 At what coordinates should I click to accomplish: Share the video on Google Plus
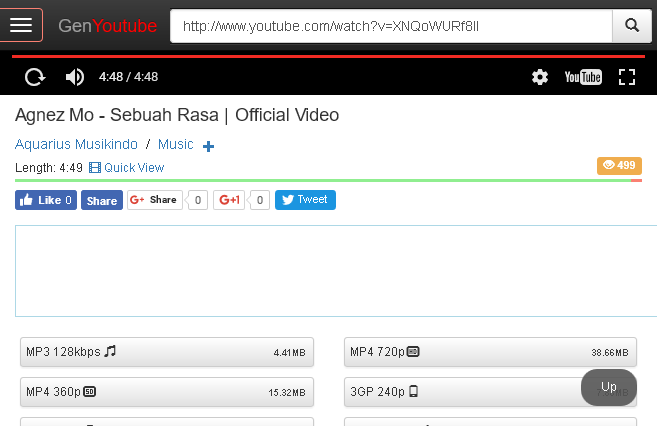click(x=155, y=200)
